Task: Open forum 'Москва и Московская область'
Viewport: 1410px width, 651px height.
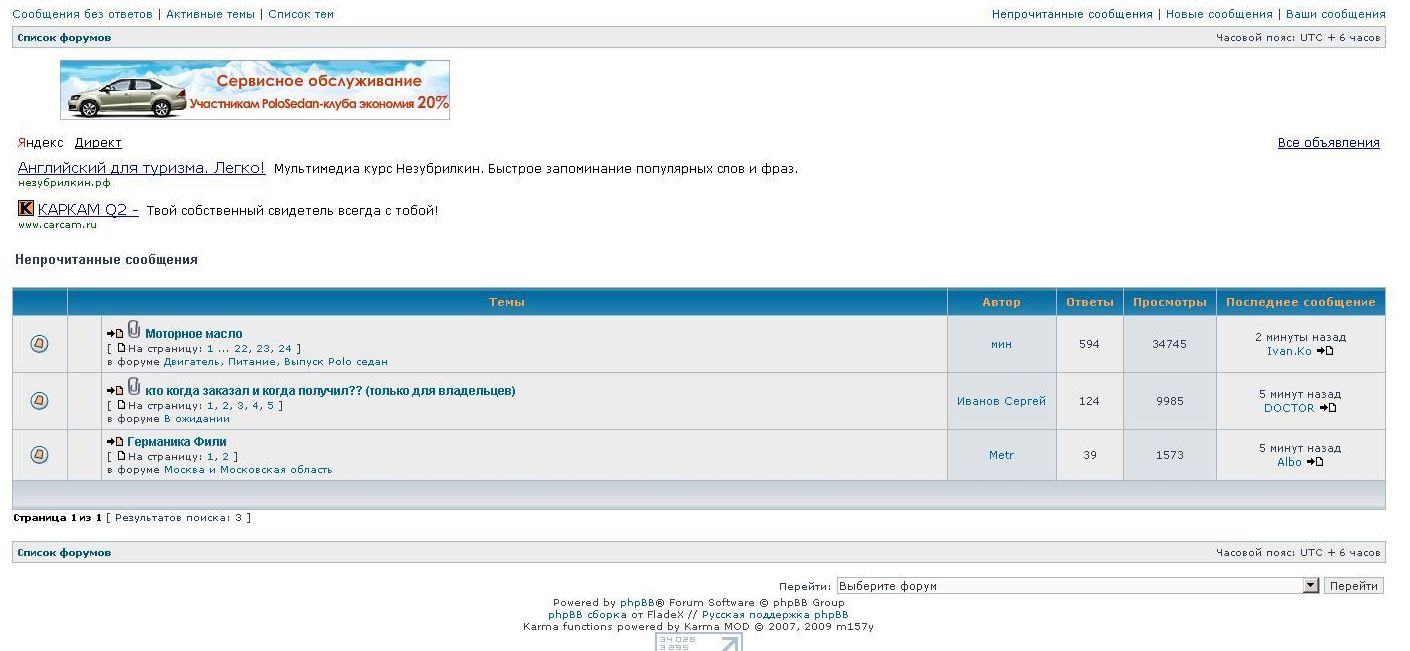Action: 248,470
